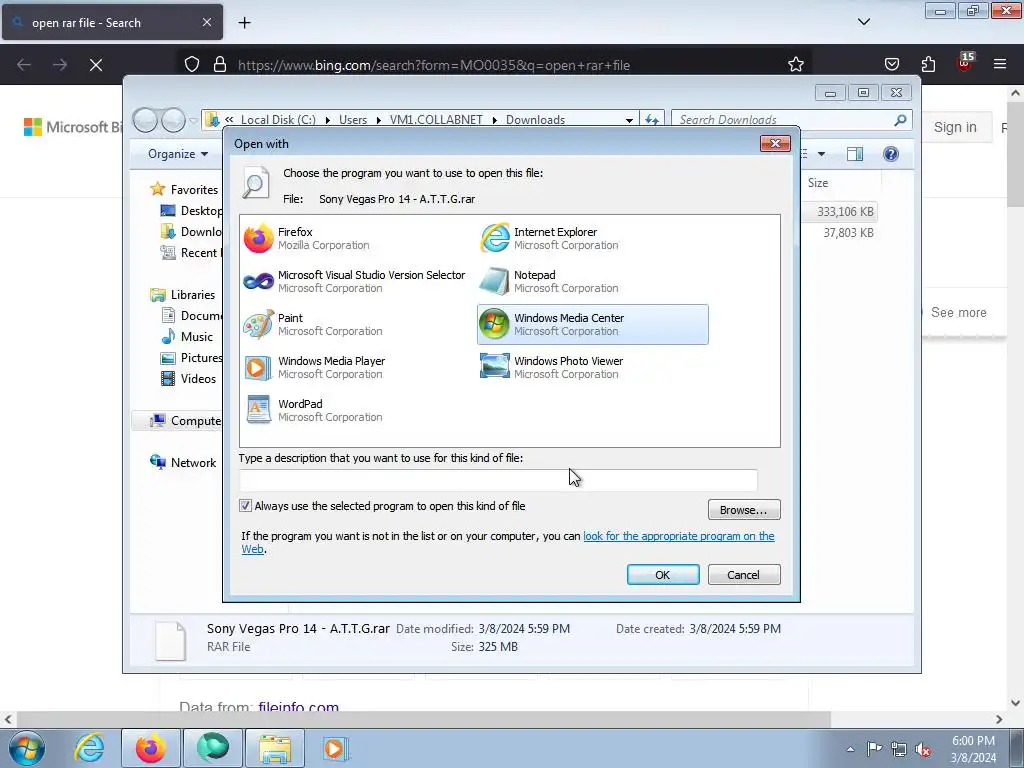This screenshot has height=768, width=1024.
Task: Click See more on the Bing page
Action: (958, 313)
